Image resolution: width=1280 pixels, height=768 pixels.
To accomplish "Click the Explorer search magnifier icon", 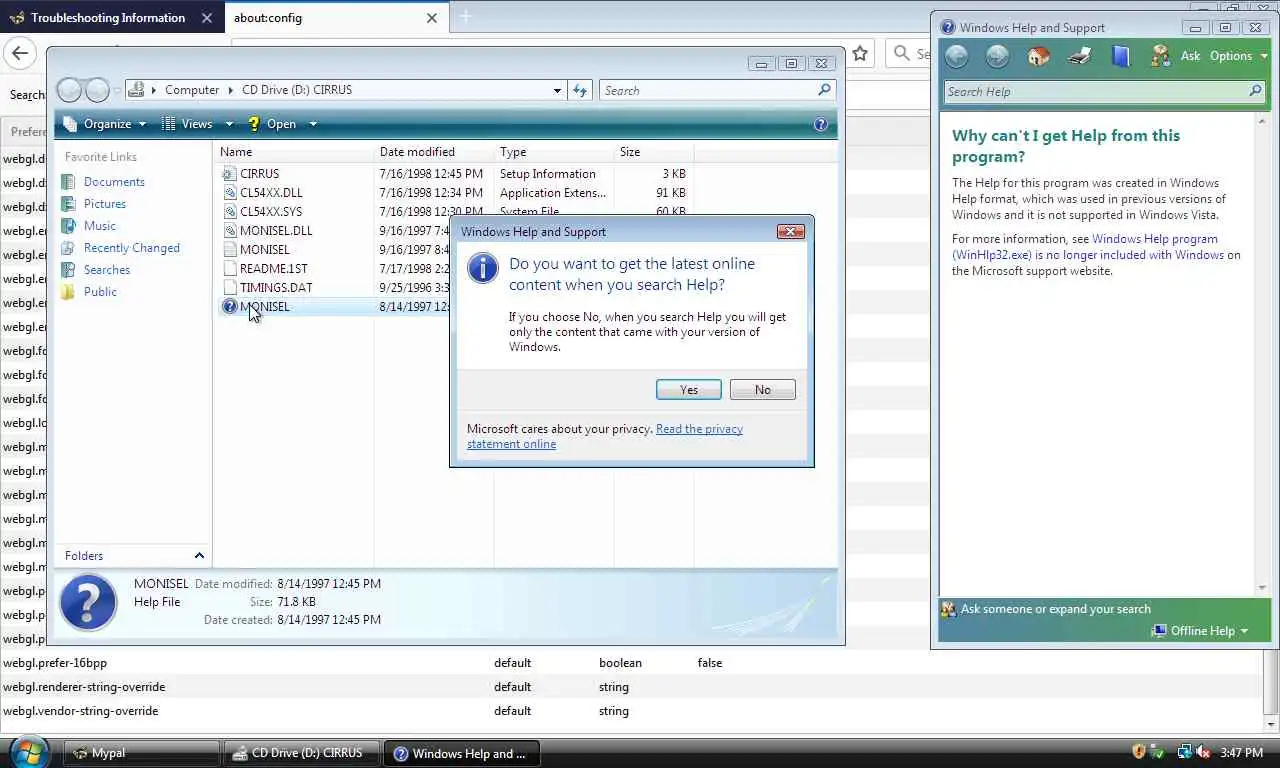I will pos(824,90).
